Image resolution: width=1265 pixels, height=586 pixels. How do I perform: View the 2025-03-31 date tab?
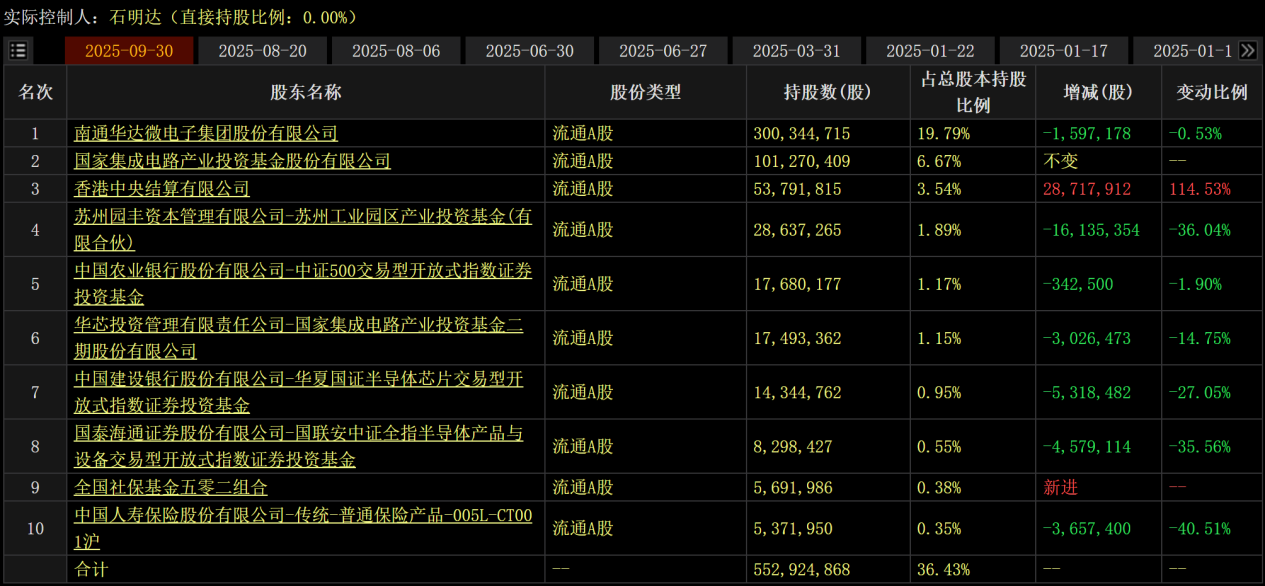click(796, 51)
